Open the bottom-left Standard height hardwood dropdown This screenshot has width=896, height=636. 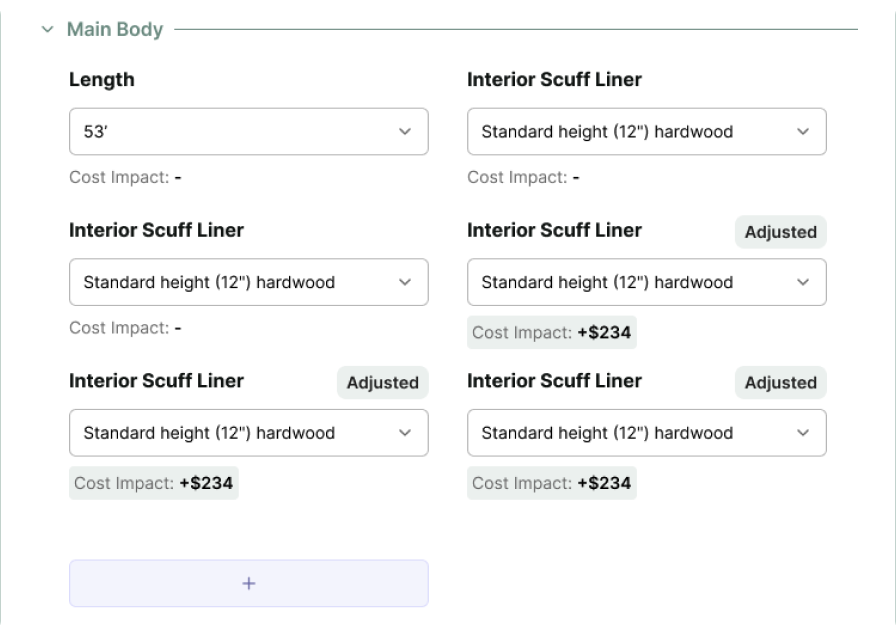pos(230,433)
